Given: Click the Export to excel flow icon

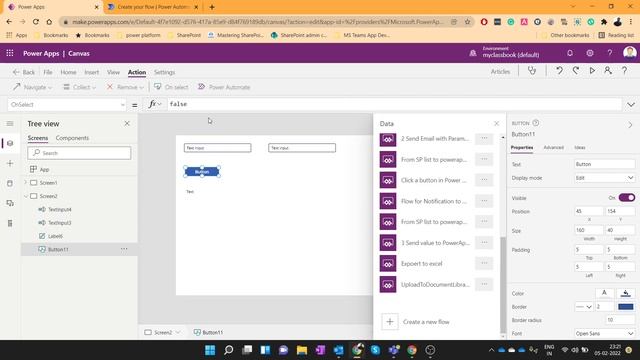Looking at the screenshot, I should click(388, 264).
